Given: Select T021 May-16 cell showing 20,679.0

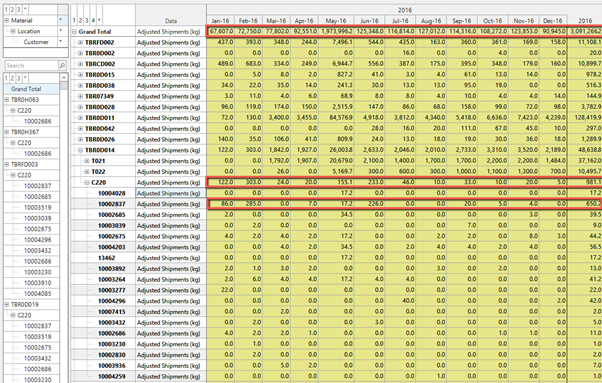Looking at the screenshot, I should click(336, 161).
